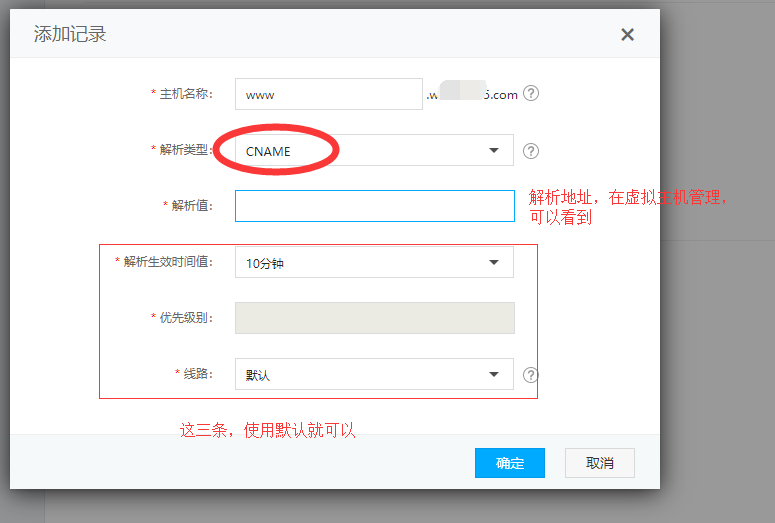
Task: Confirm the record with 确定 button
Action: 510,463
